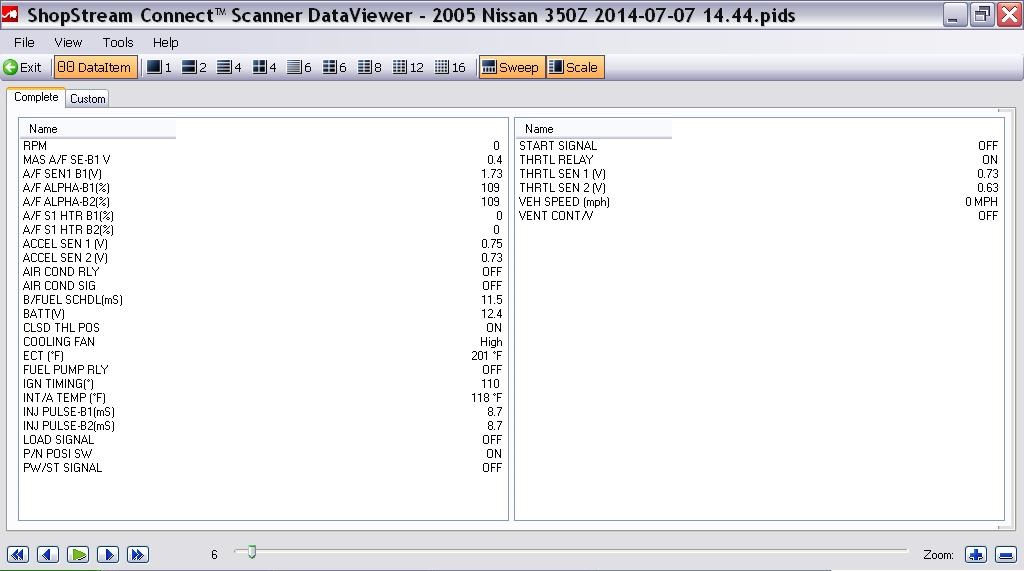Select the ACCEL SEN 2 (V) row

pos(263,257)
